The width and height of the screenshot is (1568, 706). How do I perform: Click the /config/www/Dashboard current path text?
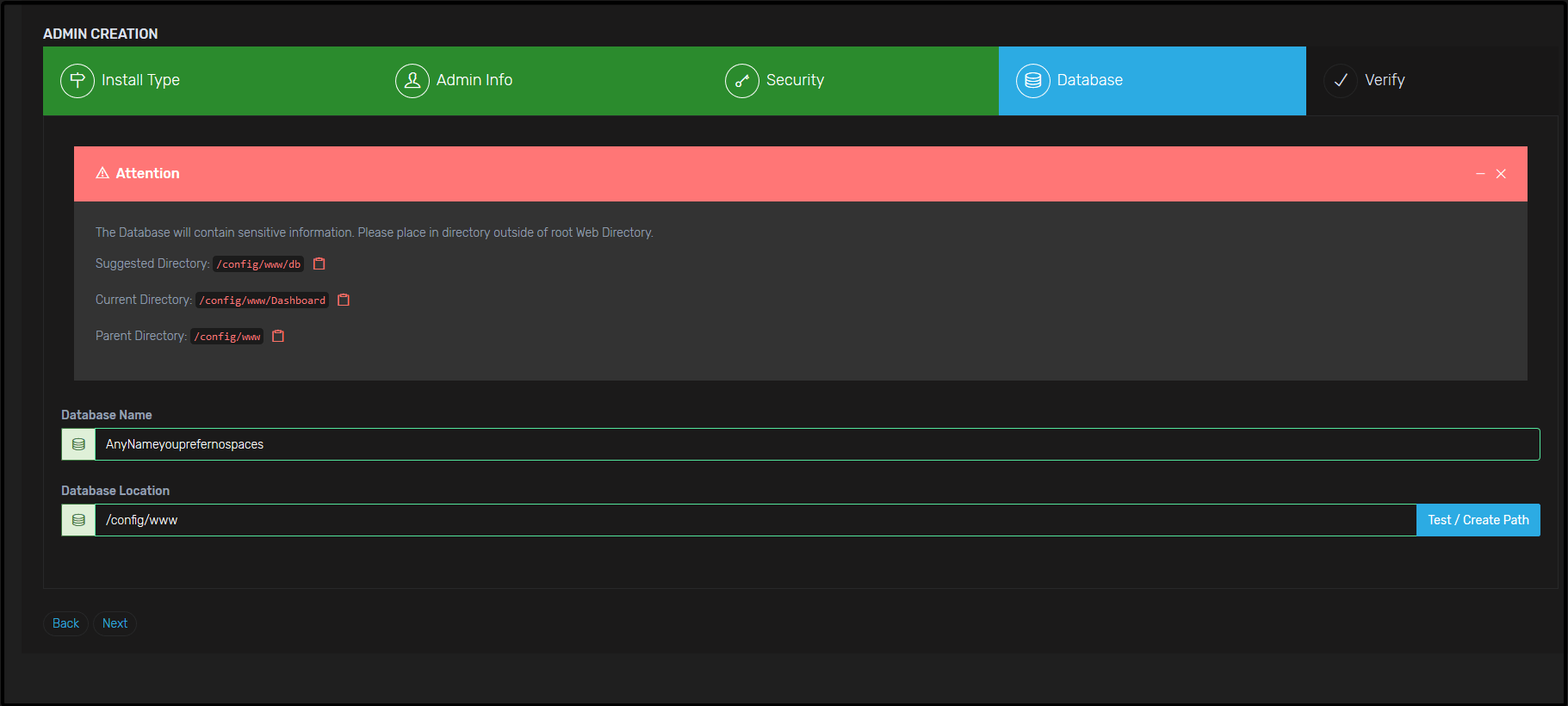(x=262, y=300)
